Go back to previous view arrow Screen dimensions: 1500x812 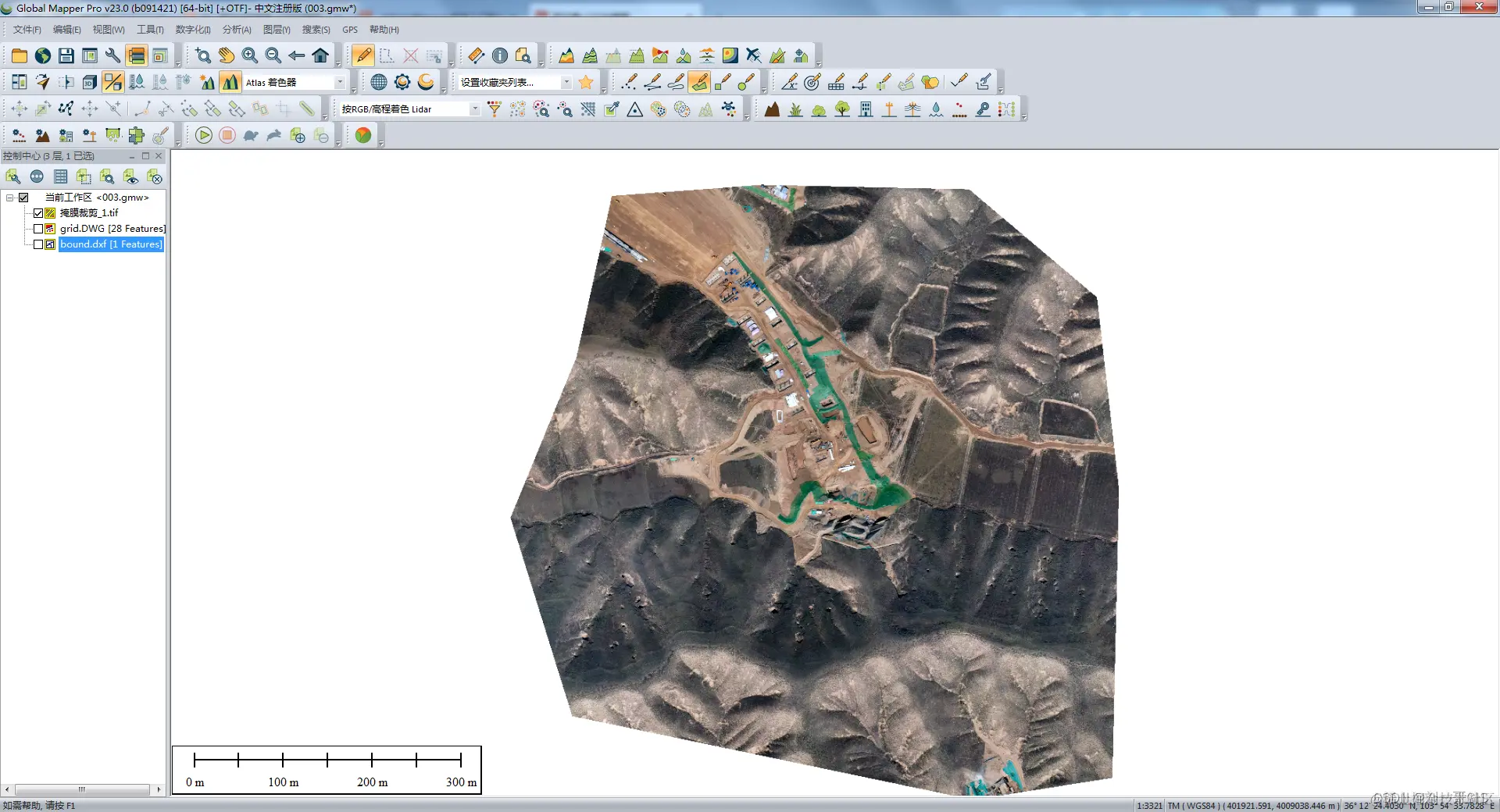pyautogui.click(x=297, y=55)
